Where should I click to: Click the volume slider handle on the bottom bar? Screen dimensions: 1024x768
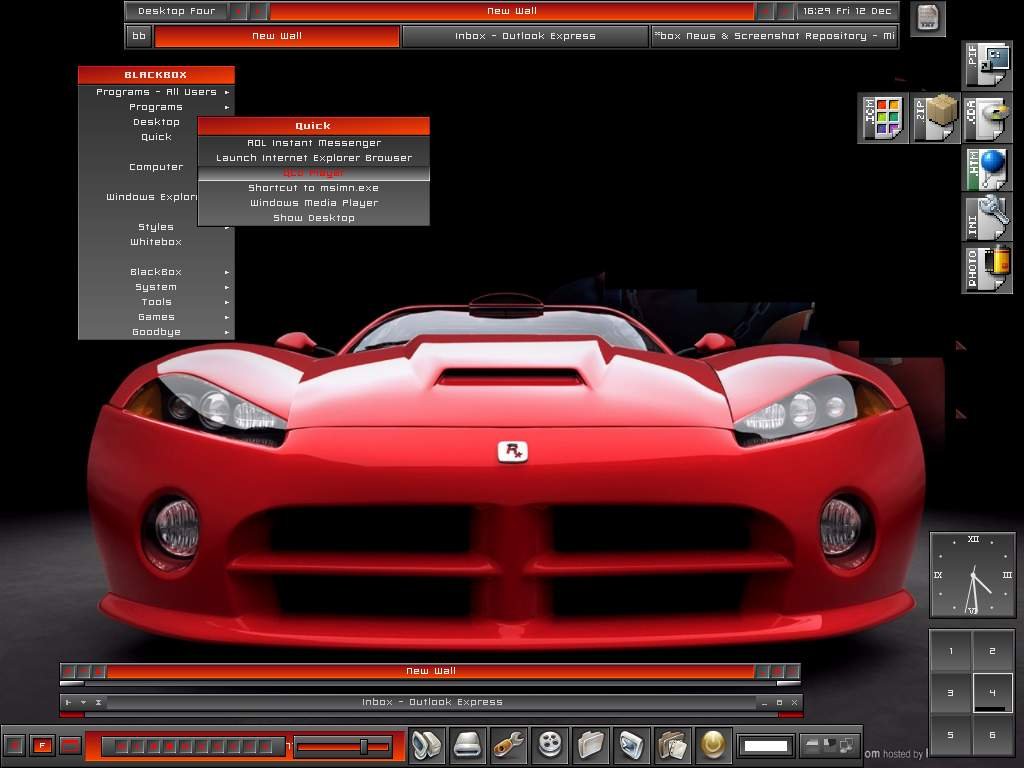[x=364, y=746]
